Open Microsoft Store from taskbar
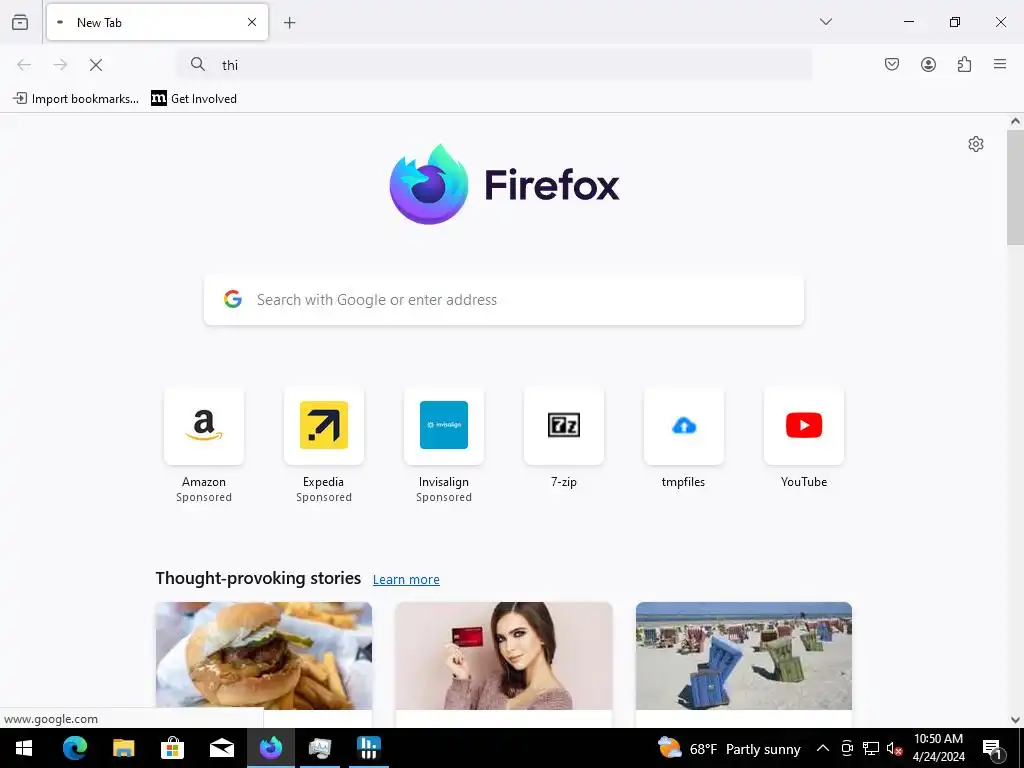This screenshot has width=1024, height=768. point(172,748)
